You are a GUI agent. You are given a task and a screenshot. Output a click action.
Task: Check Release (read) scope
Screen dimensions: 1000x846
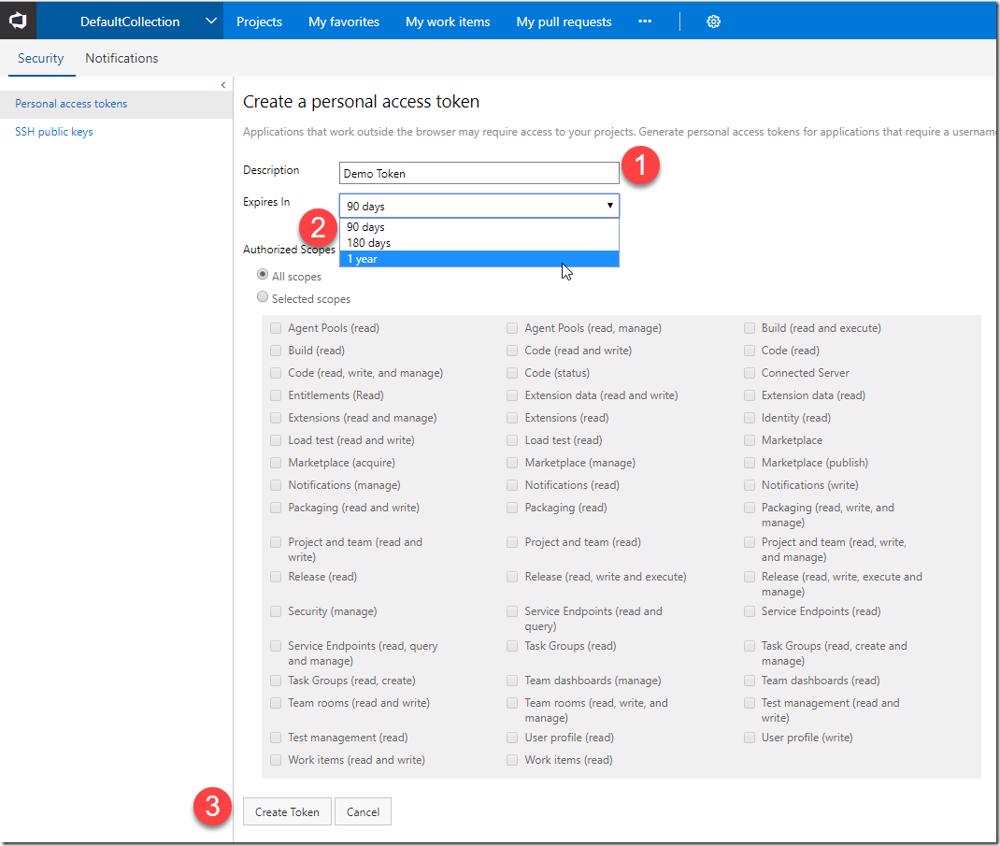coord(276,576)
